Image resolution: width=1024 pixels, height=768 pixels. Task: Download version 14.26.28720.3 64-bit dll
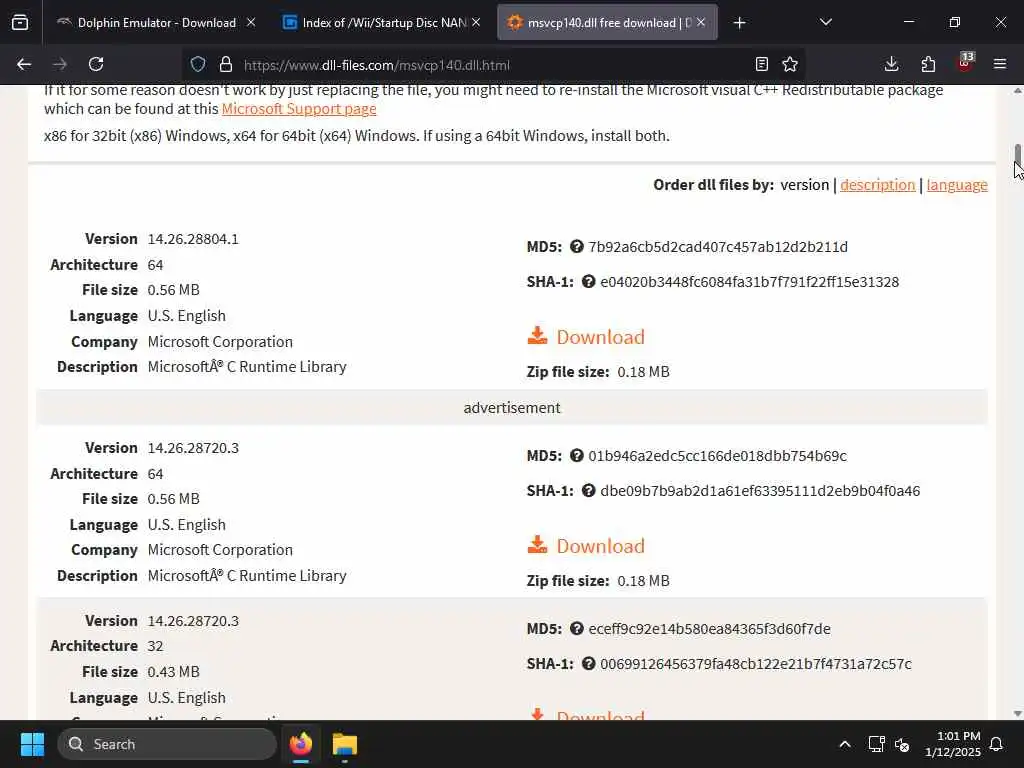coord(600,546)
